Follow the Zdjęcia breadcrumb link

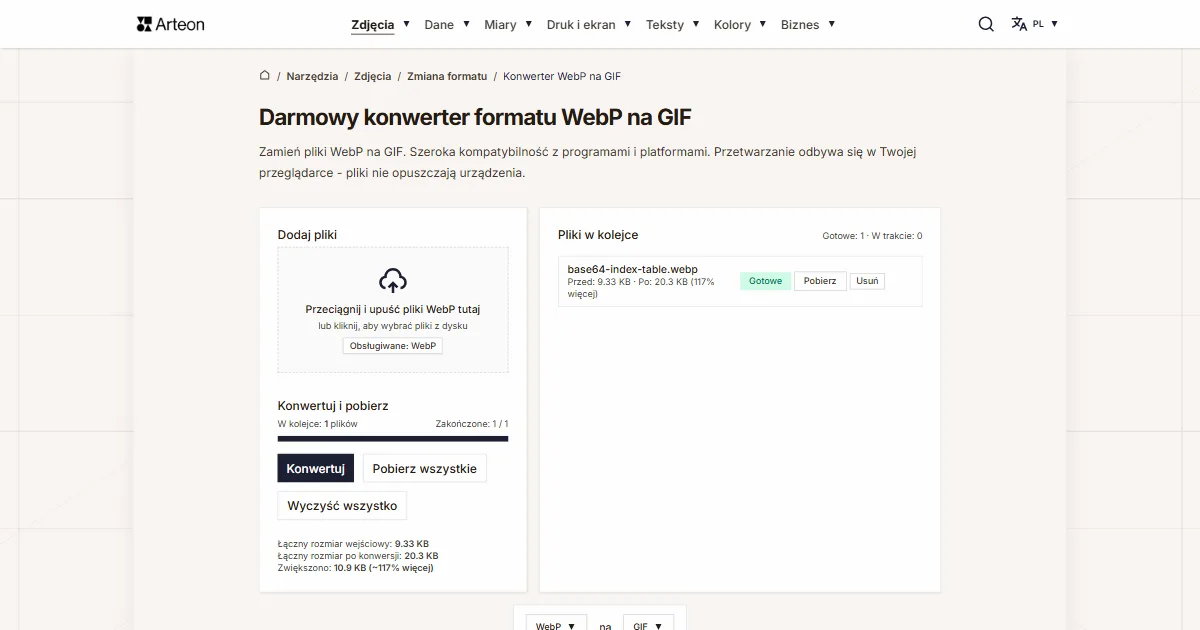372,76
